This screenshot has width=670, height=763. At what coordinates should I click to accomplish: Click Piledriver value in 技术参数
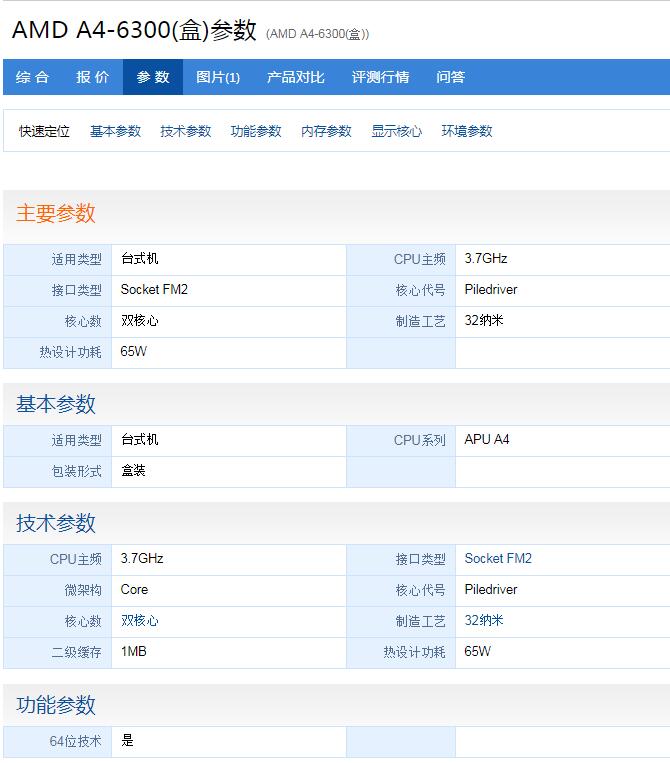(x=490, y=589)
